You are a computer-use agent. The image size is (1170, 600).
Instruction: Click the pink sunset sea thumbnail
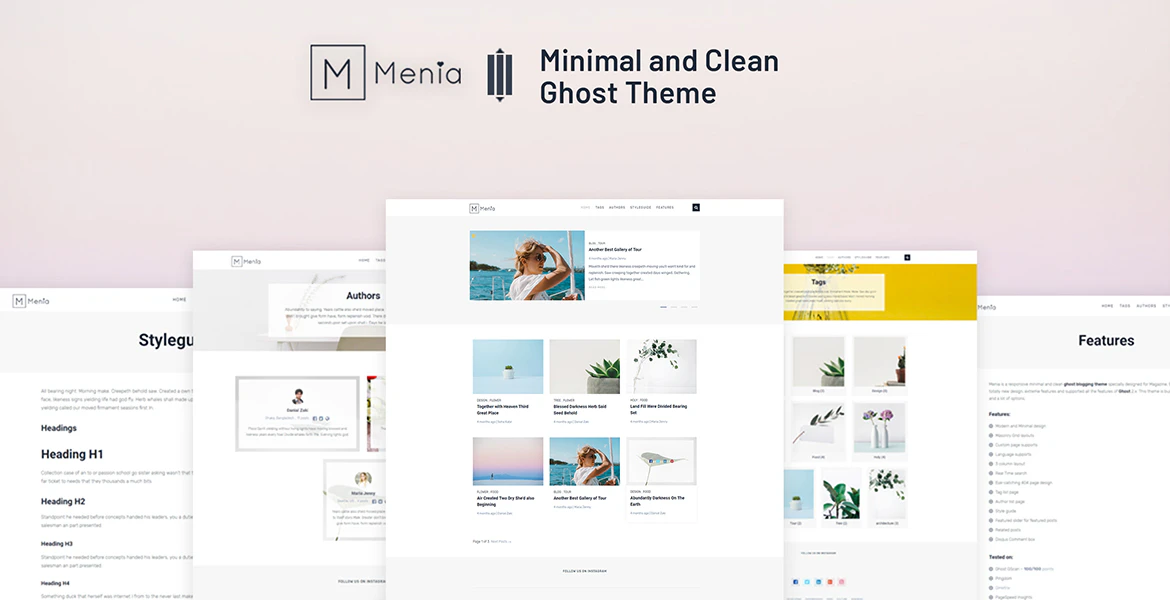(508, 461)
